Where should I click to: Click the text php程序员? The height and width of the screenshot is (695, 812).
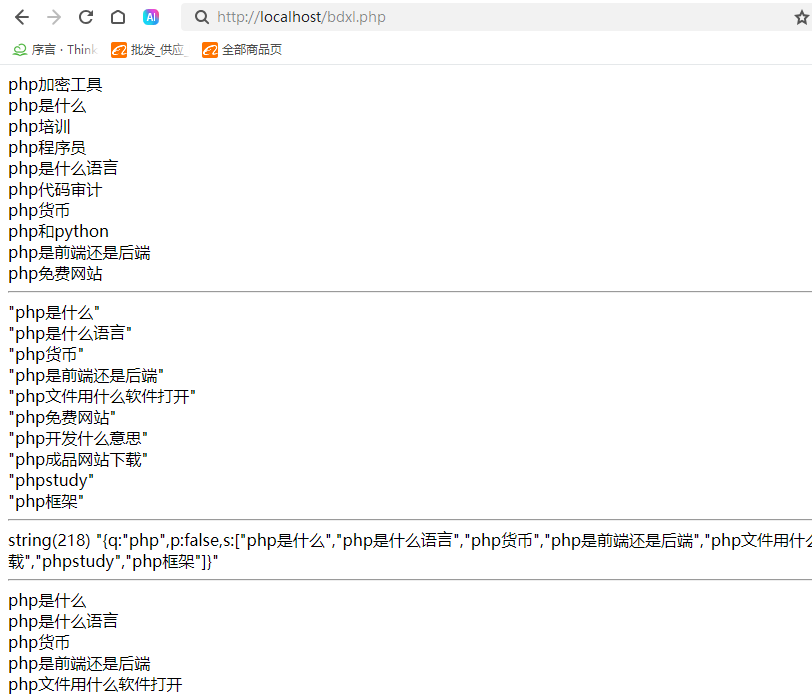(47, 148)
